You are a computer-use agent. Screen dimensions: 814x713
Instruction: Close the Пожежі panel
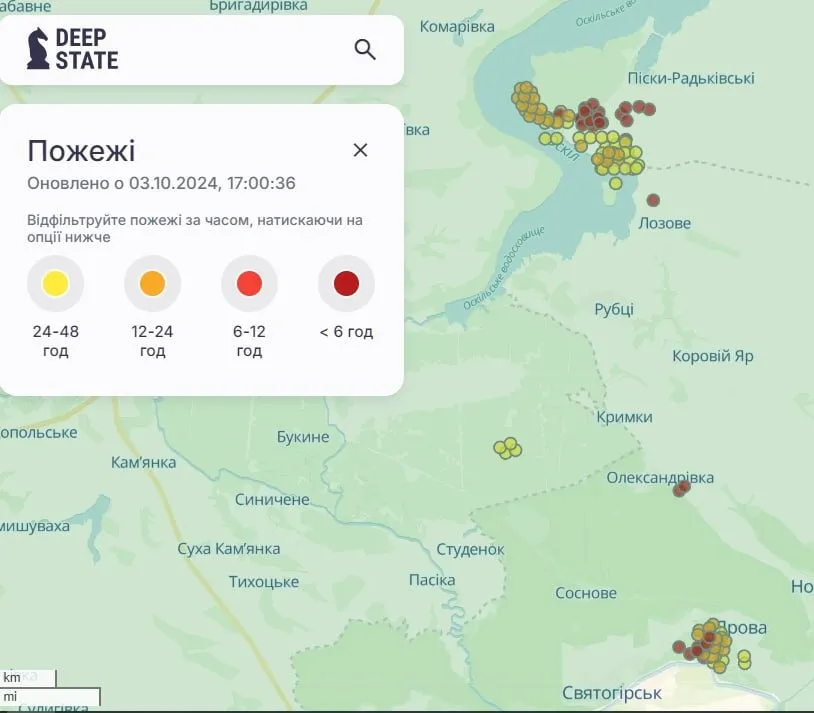[360, 150]
